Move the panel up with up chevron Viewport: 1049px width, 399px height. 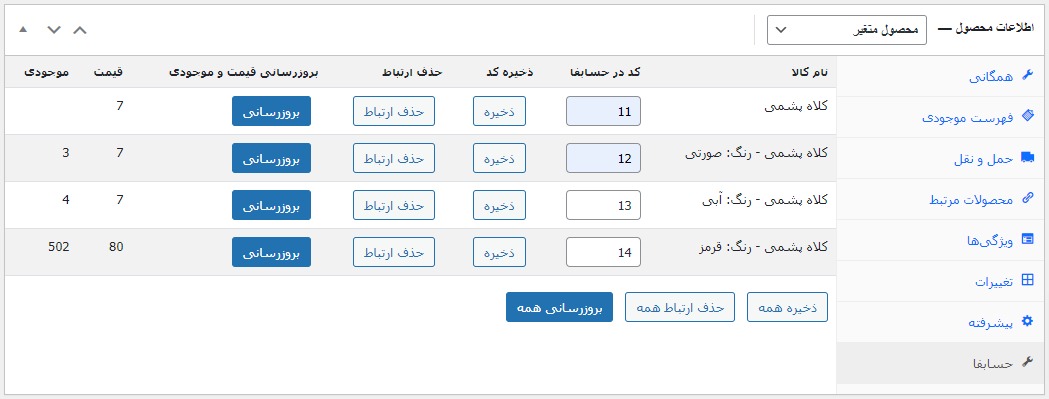[80, 29]
